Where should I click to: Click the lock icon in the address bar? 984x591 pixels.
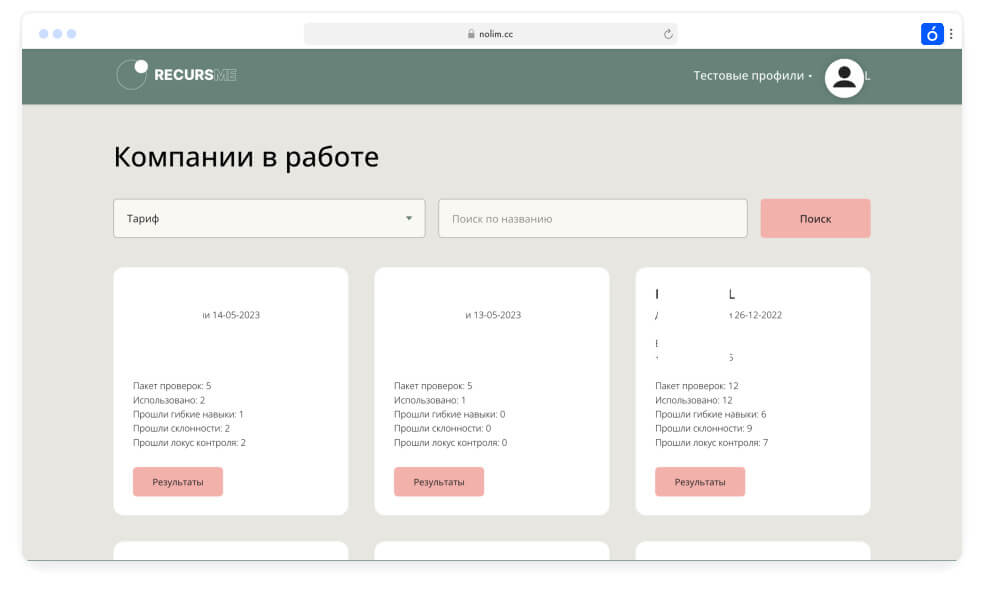(x=471, y=34)
